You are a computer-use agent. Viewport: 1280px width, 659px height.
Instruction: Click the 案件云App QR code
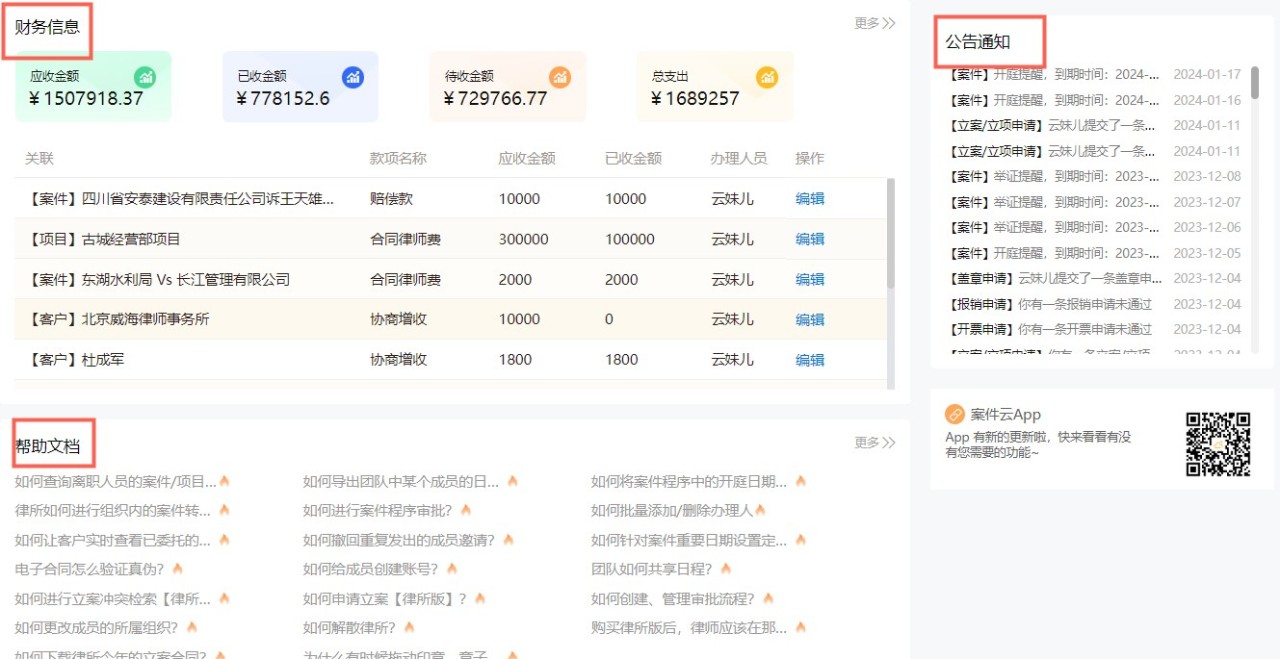tap(1218, 444)
